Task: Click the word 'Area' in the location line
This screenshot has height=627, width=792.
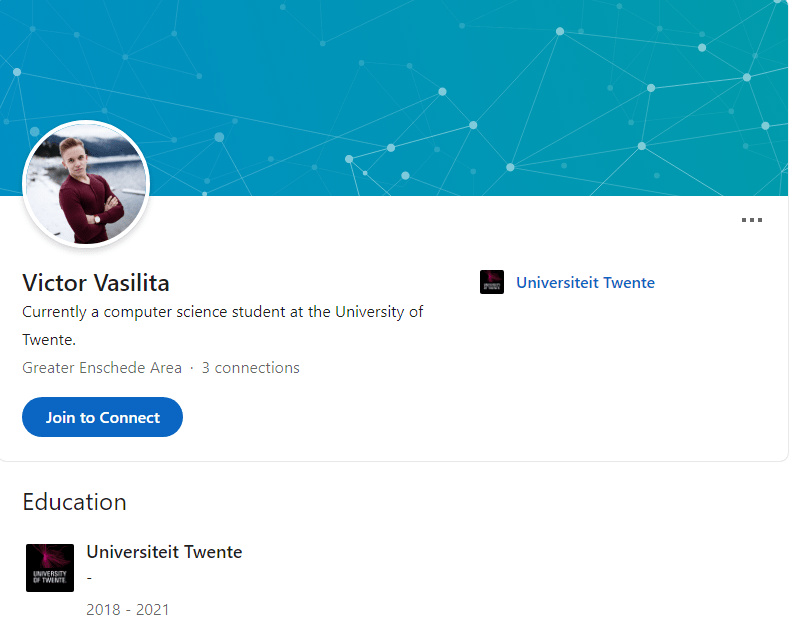Action: 166,368
